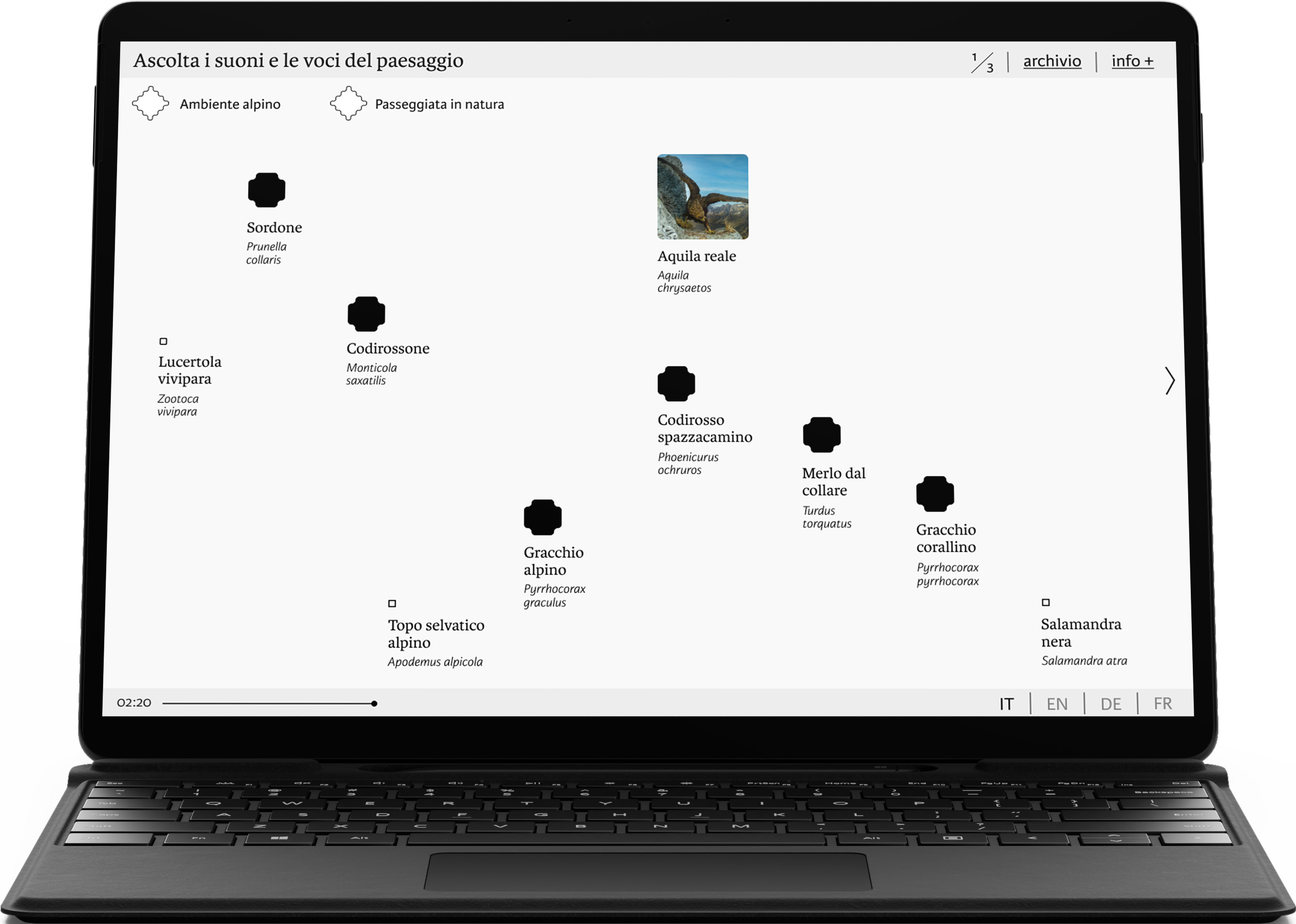The image size is (1296, 924).
Task: Select the Lucertola vivipara small icon
Action: pos(162,341)
